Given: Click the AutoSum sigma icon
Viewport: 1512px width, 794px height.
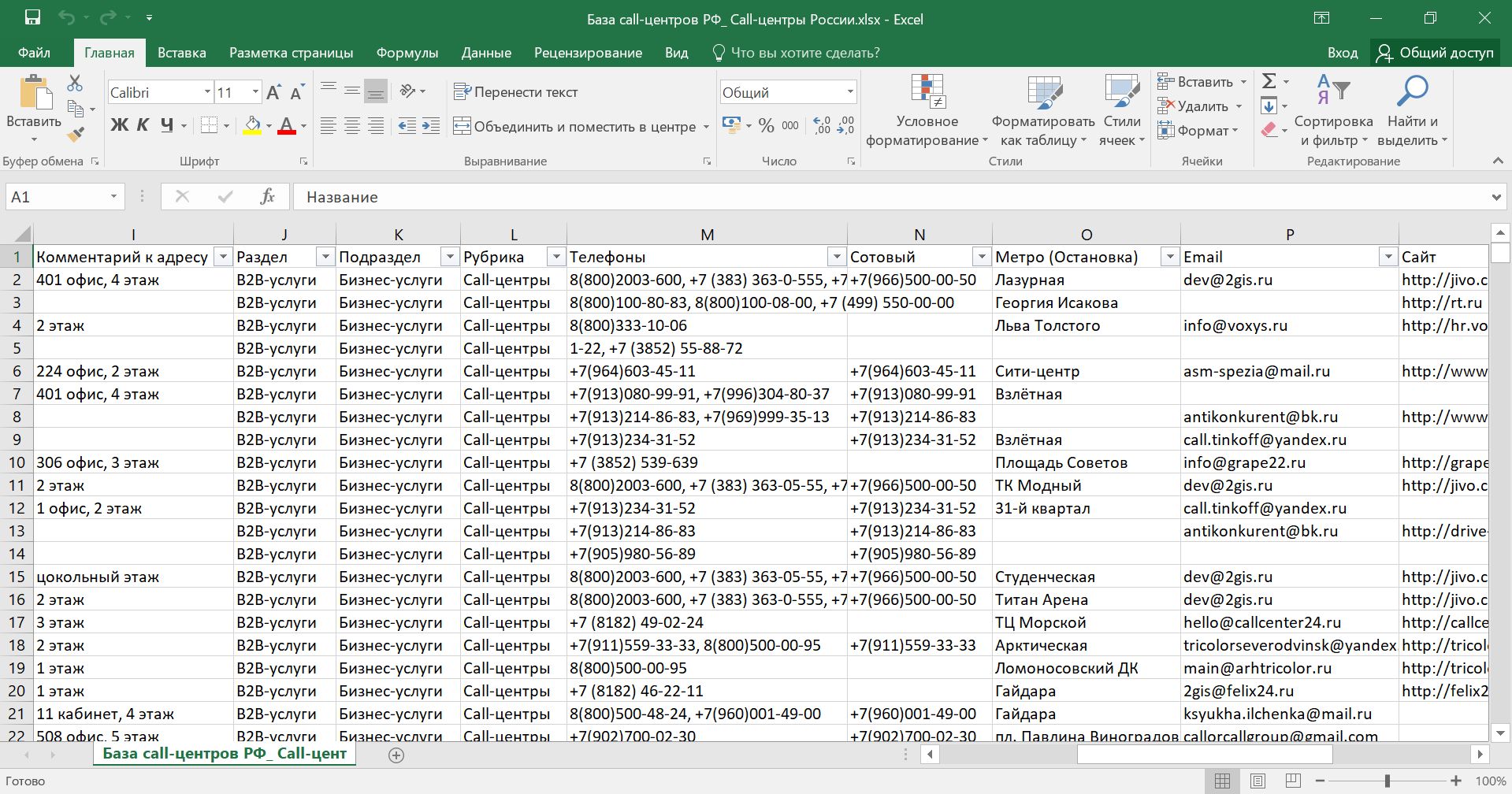Looking at the screenshot, I should (1269, 81).
